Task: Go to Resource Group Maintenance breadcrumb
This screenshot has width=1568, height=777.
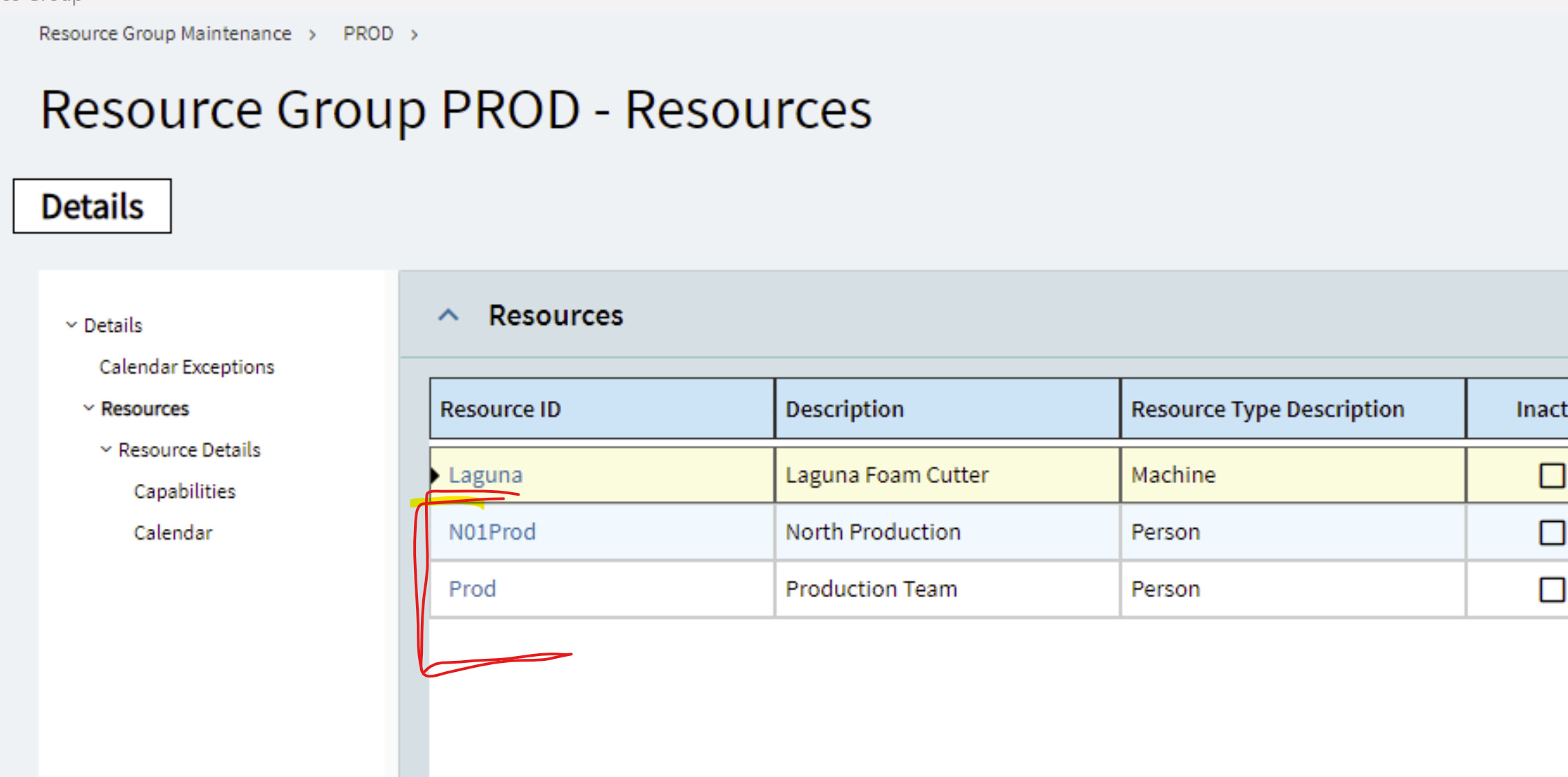Action: click(164, 34)
